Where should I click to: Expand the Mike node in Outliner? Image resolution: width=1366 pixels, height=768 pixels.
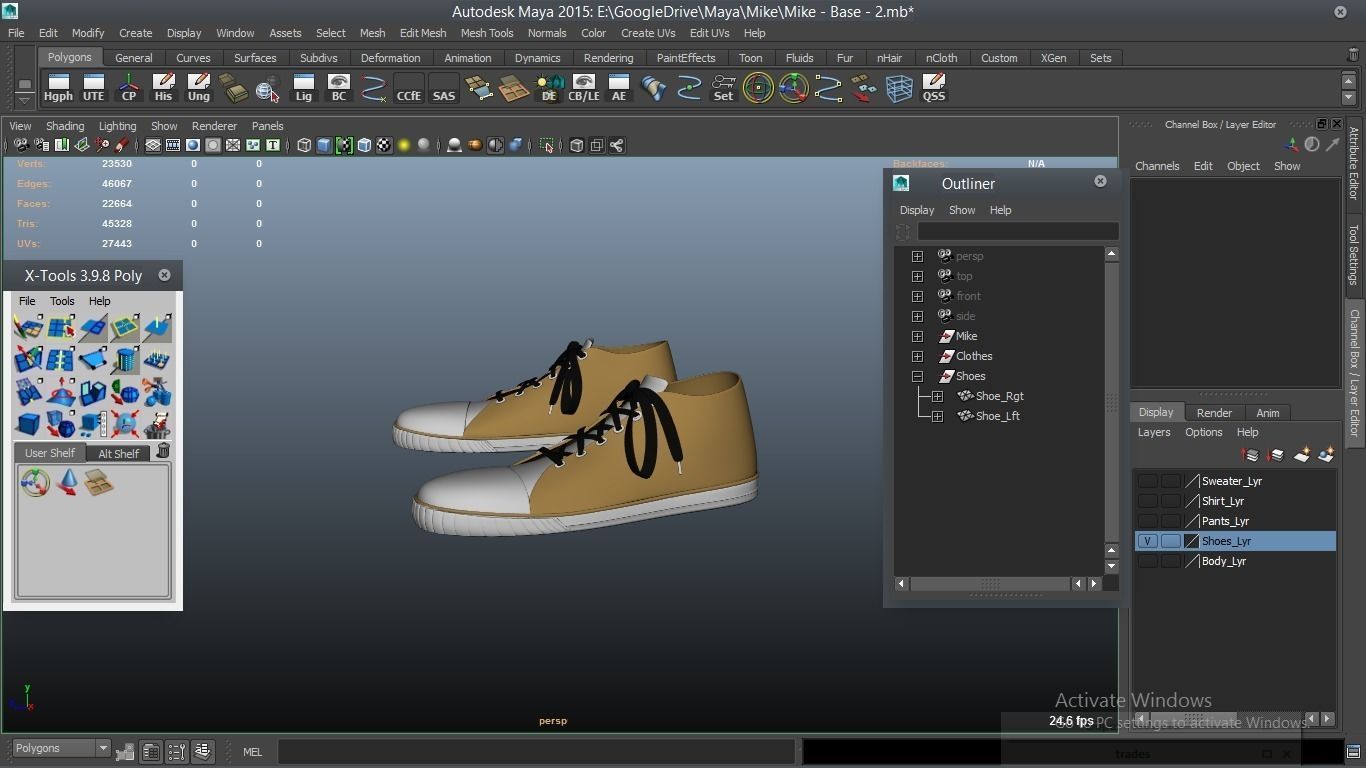[917, 336]
